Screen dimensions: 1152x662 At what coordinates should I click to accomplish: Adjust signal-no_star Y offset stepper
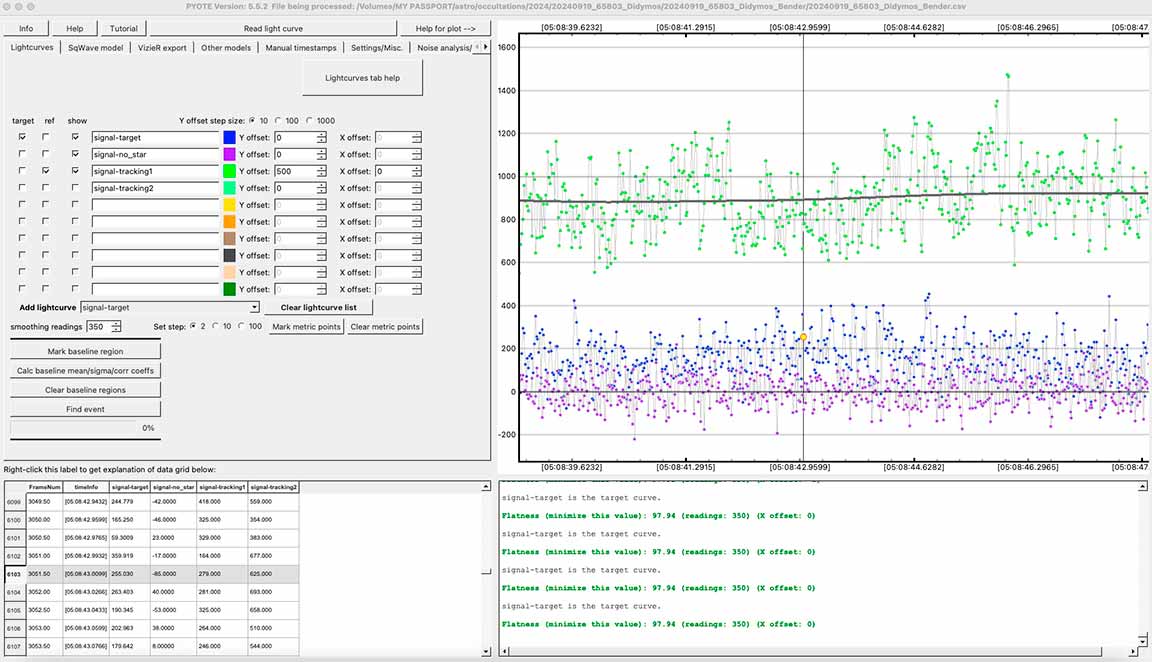point(322,154)
